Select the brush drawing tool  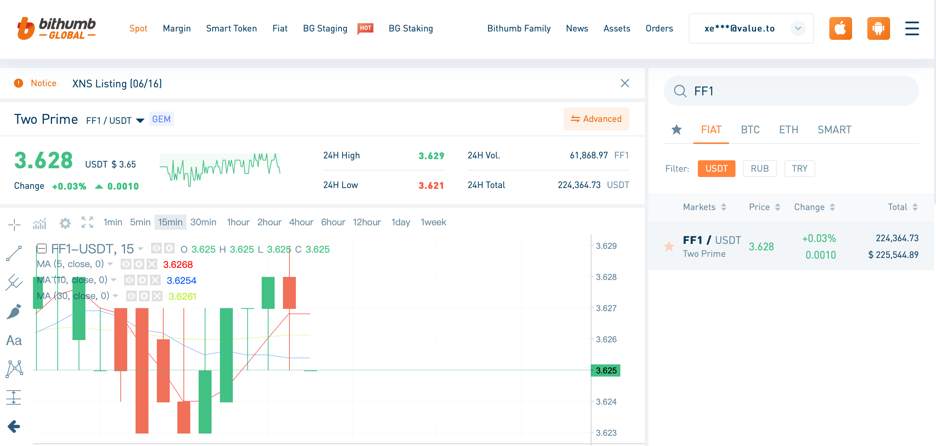(x=14, y=311)
